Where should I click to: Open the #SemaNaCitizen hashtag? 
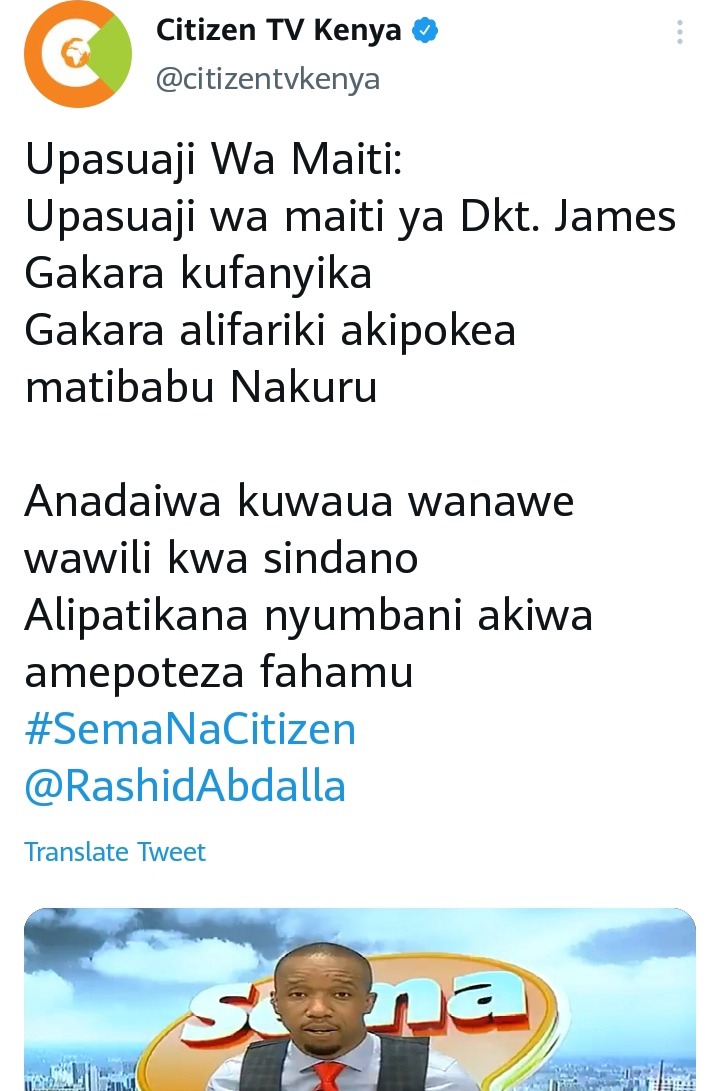coord(190,729)
